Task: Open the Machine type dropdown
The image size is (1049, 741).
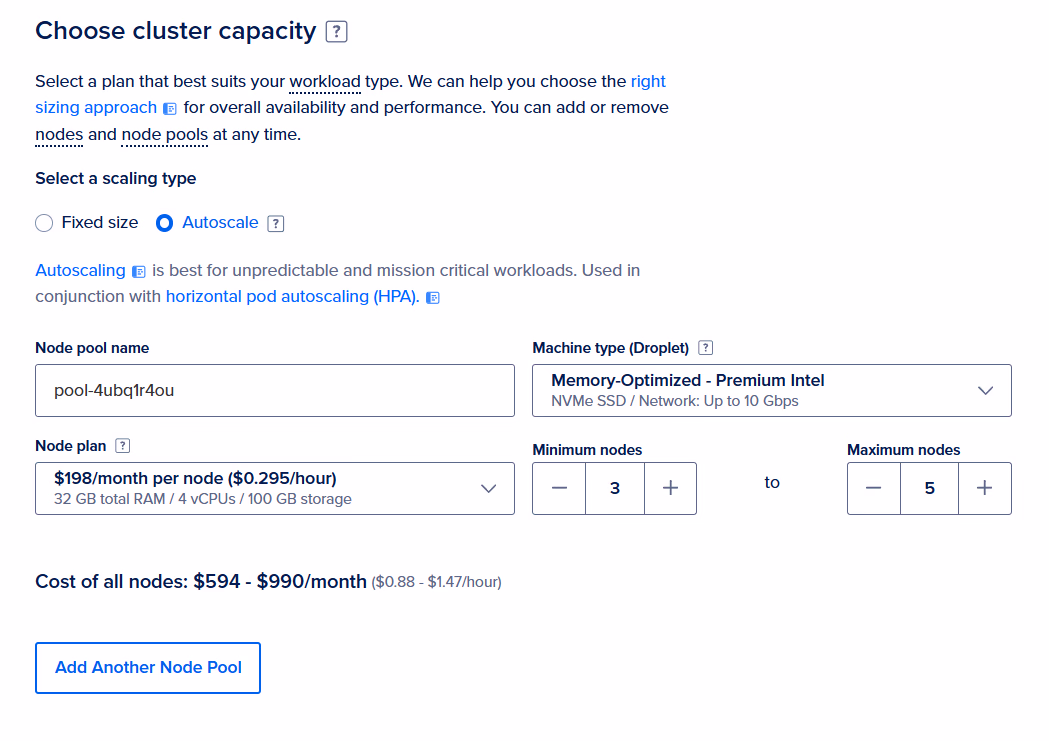Action: (771, 390)
